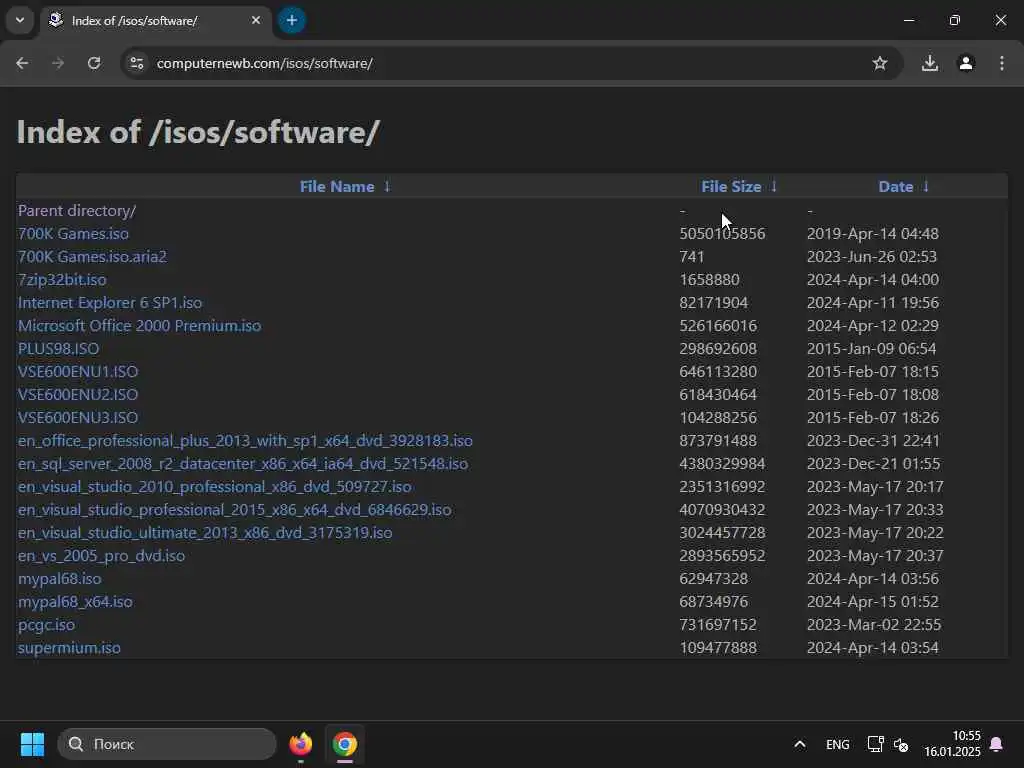Click the Chrome taskbar icon
This screenshot has height=768, width=1024.
point(345,744)
